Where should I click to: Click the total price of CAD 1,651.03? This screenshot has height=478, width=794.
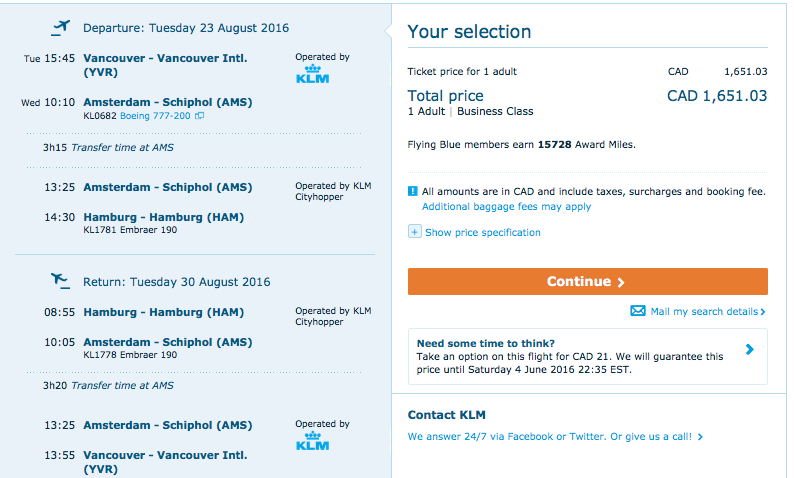pos(717,96)
